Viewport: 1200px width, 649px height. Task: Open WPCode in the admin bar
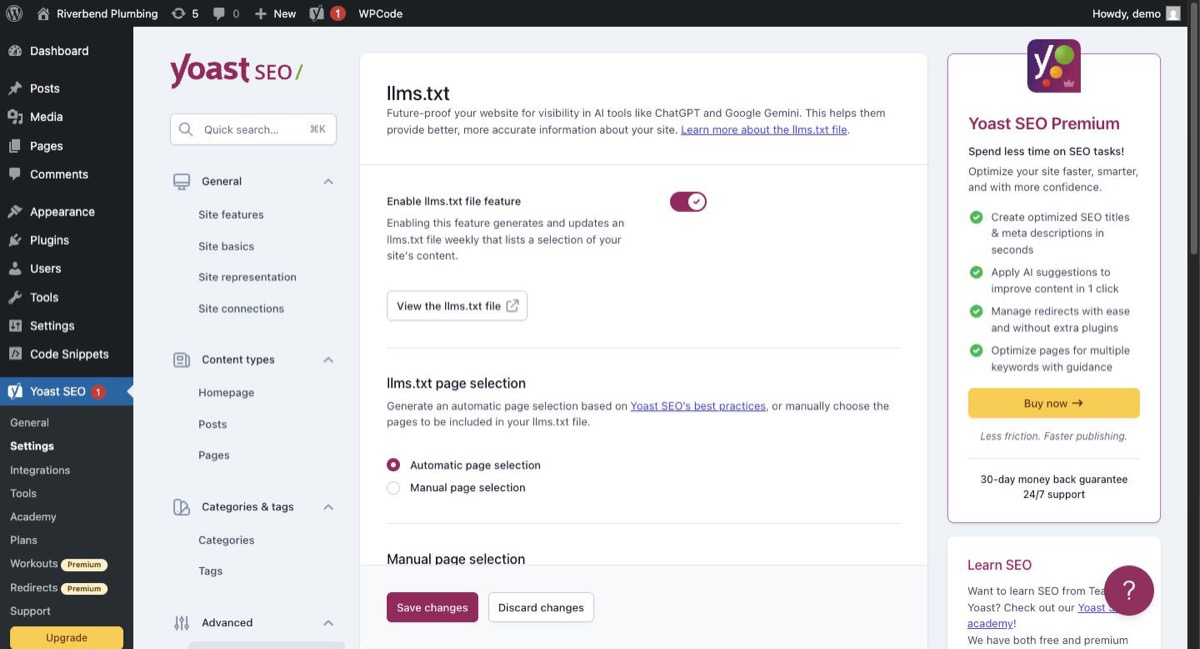pos(380,13)
